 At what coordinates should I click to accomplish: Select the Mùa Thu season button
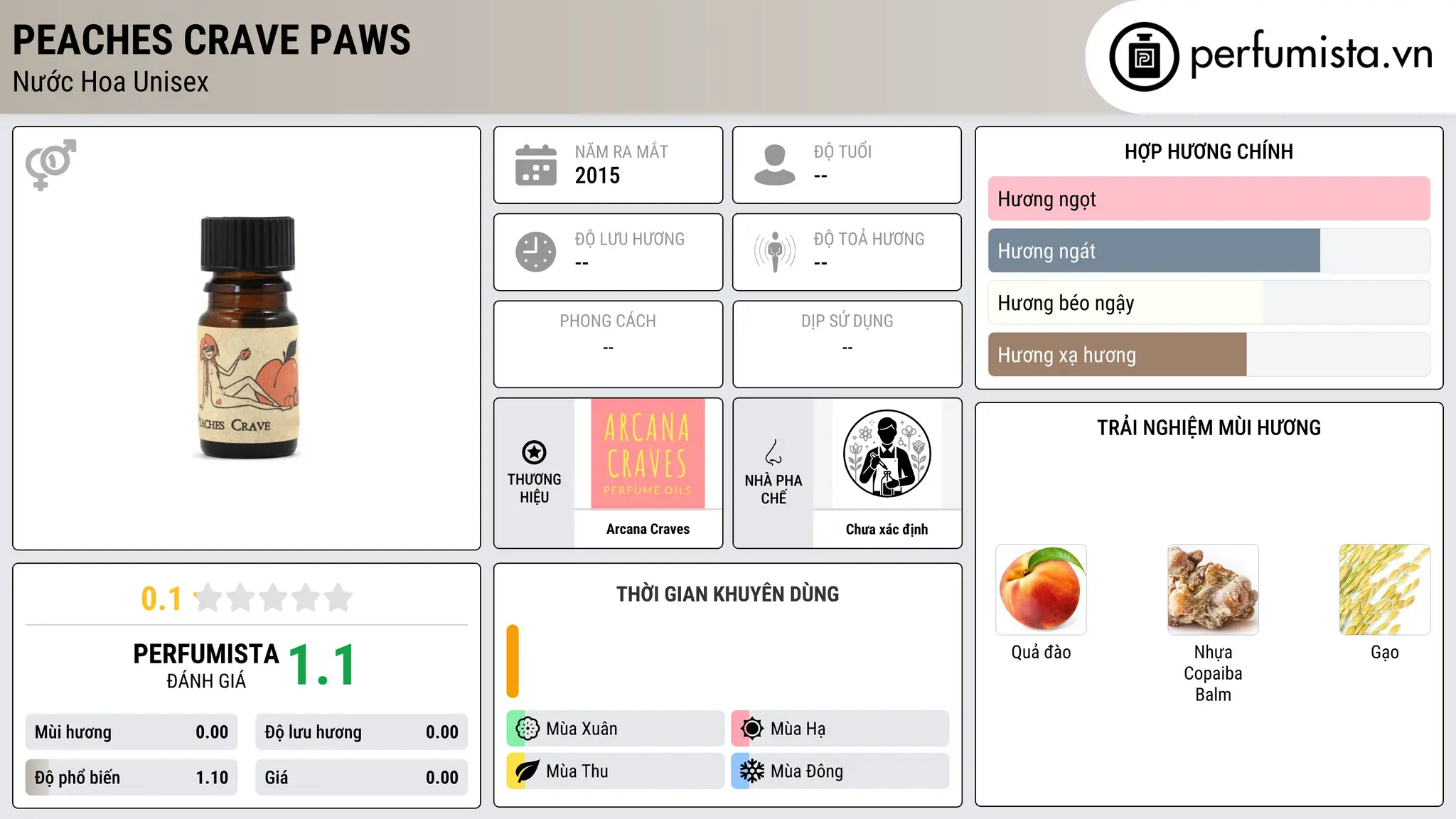pyautogui.click(x=616, y=771)
